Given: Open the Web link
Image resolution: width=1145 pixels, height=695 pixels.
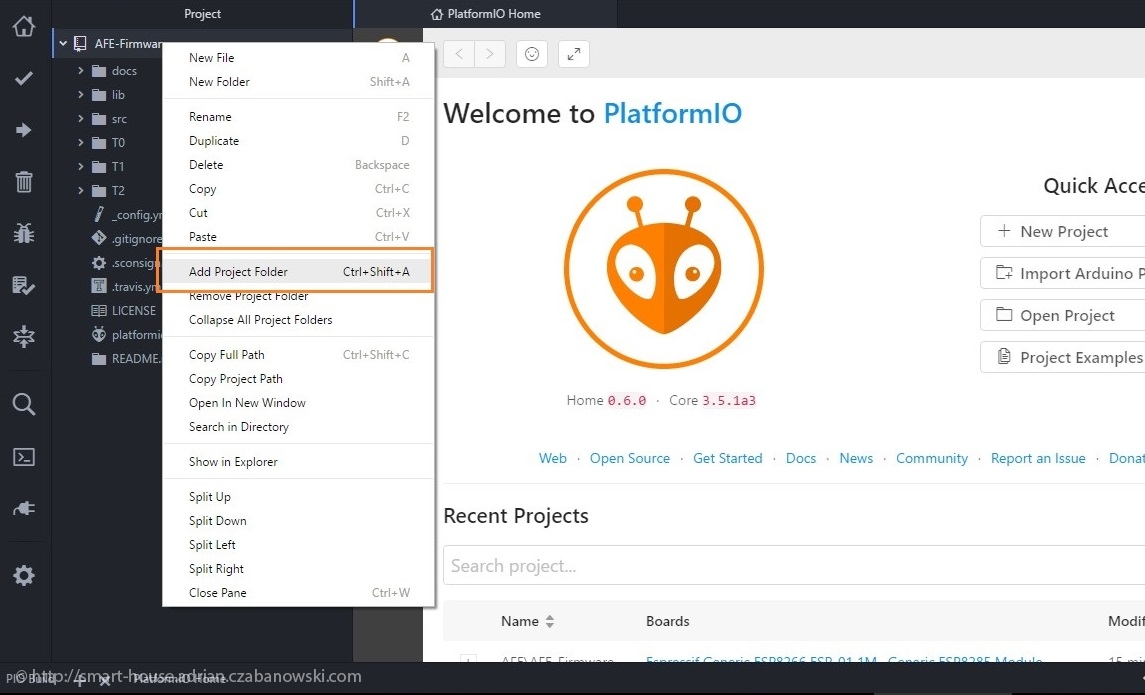Looking at the screenshot, I should tap(553, 458).
